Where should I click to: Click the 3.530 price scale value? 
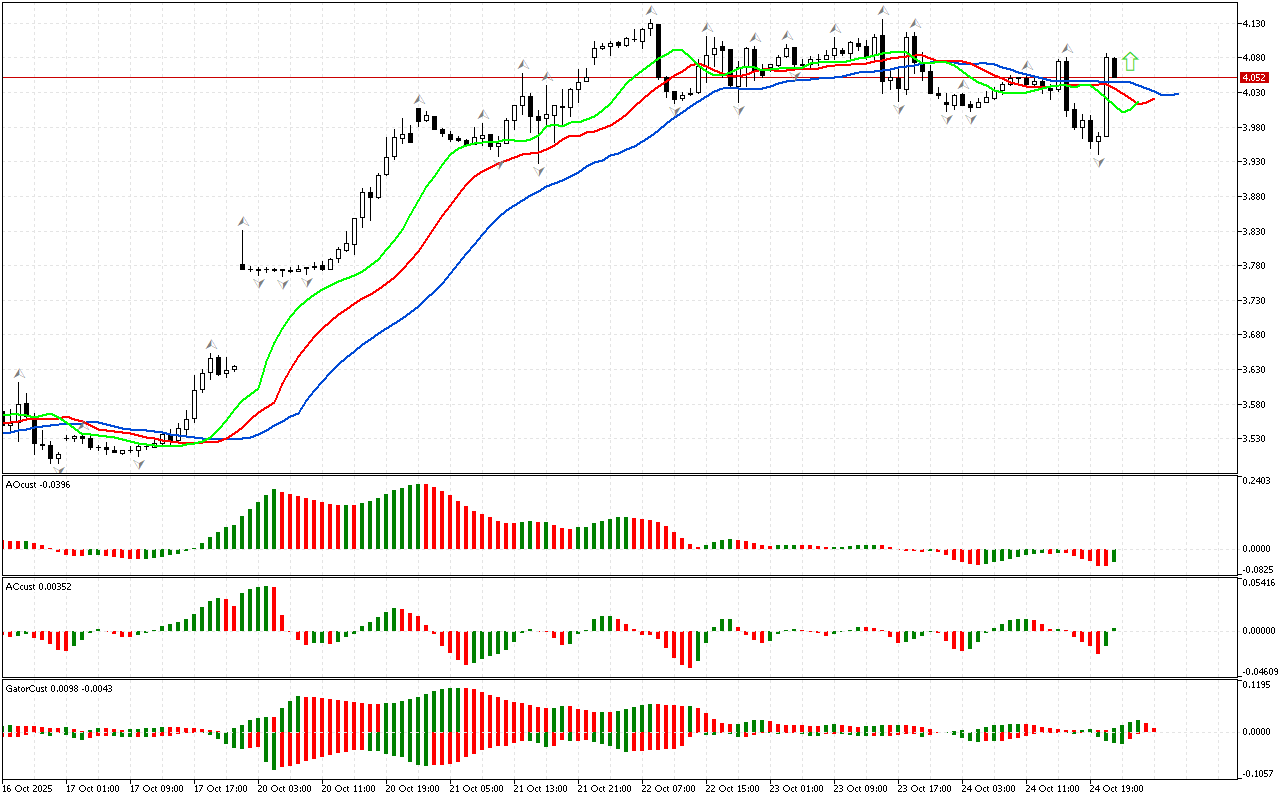(x=1255, y=439)
